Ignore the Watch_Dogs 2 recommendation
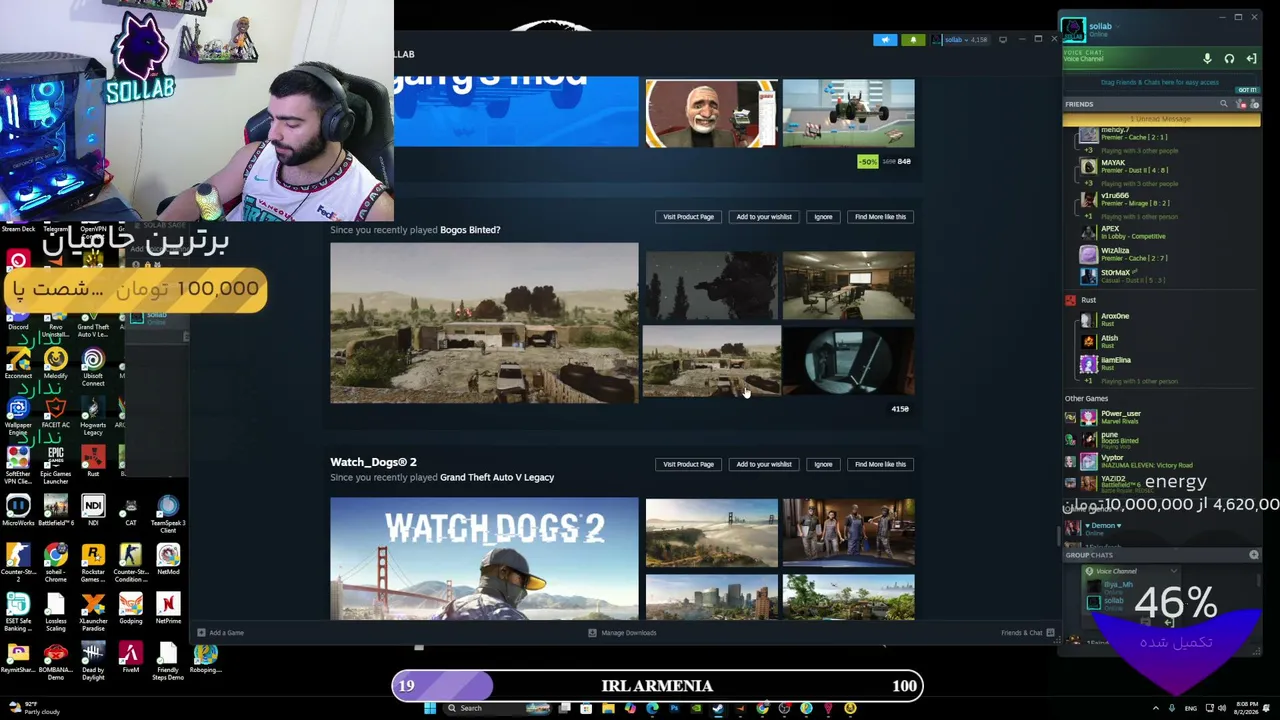1280x720 pixels. 823,464
